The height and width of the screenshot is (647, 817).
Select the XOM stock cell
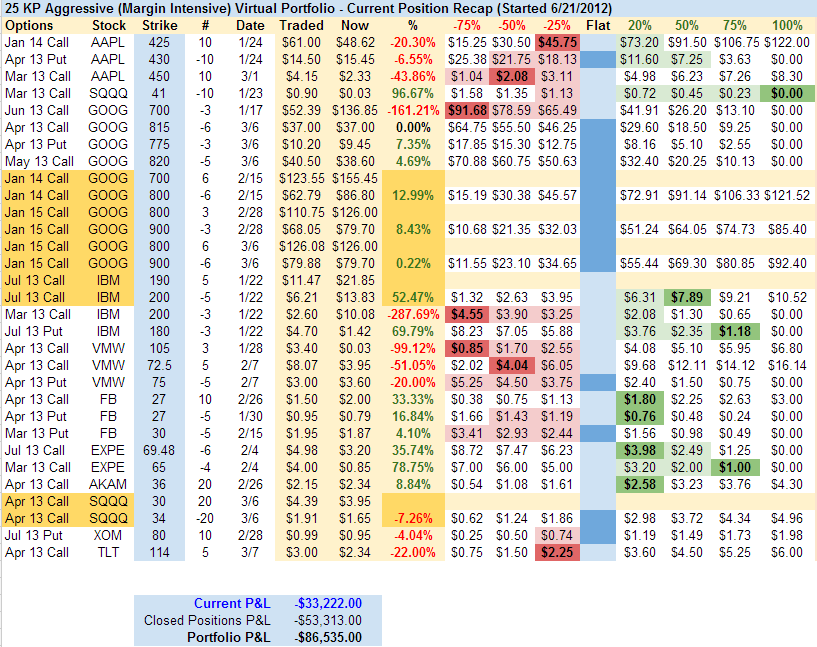click(x=108, y=535)
